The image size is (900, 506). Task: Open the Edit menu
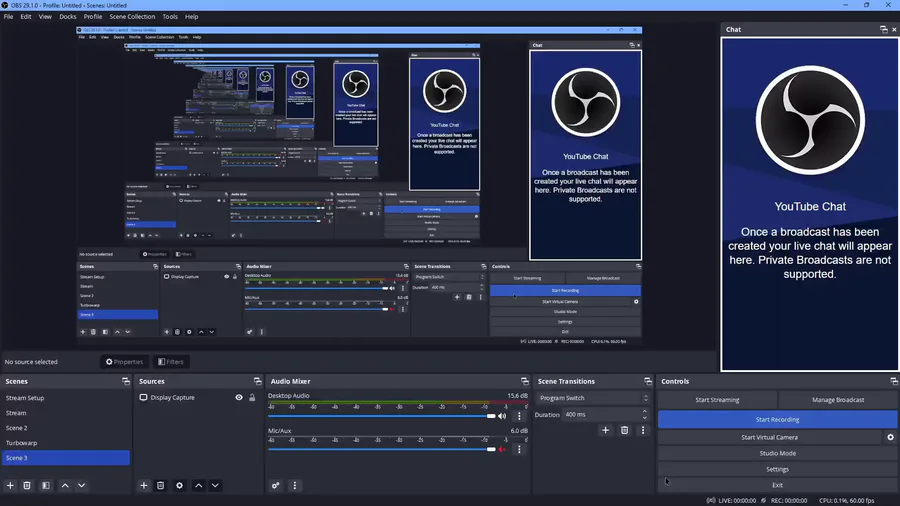click(x=26, y=17)
